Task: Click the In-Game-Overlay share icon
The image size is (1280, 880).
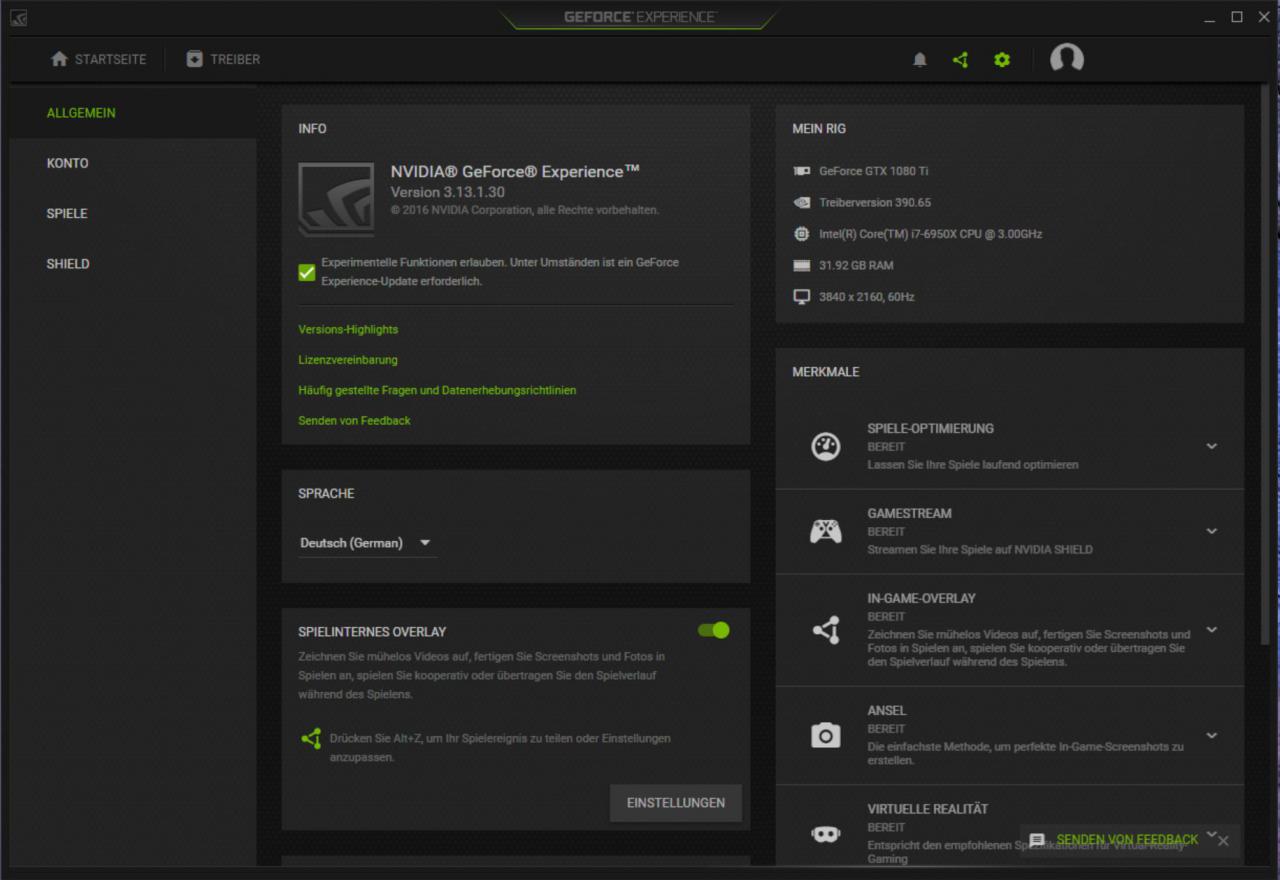Action: pos(825,630)
